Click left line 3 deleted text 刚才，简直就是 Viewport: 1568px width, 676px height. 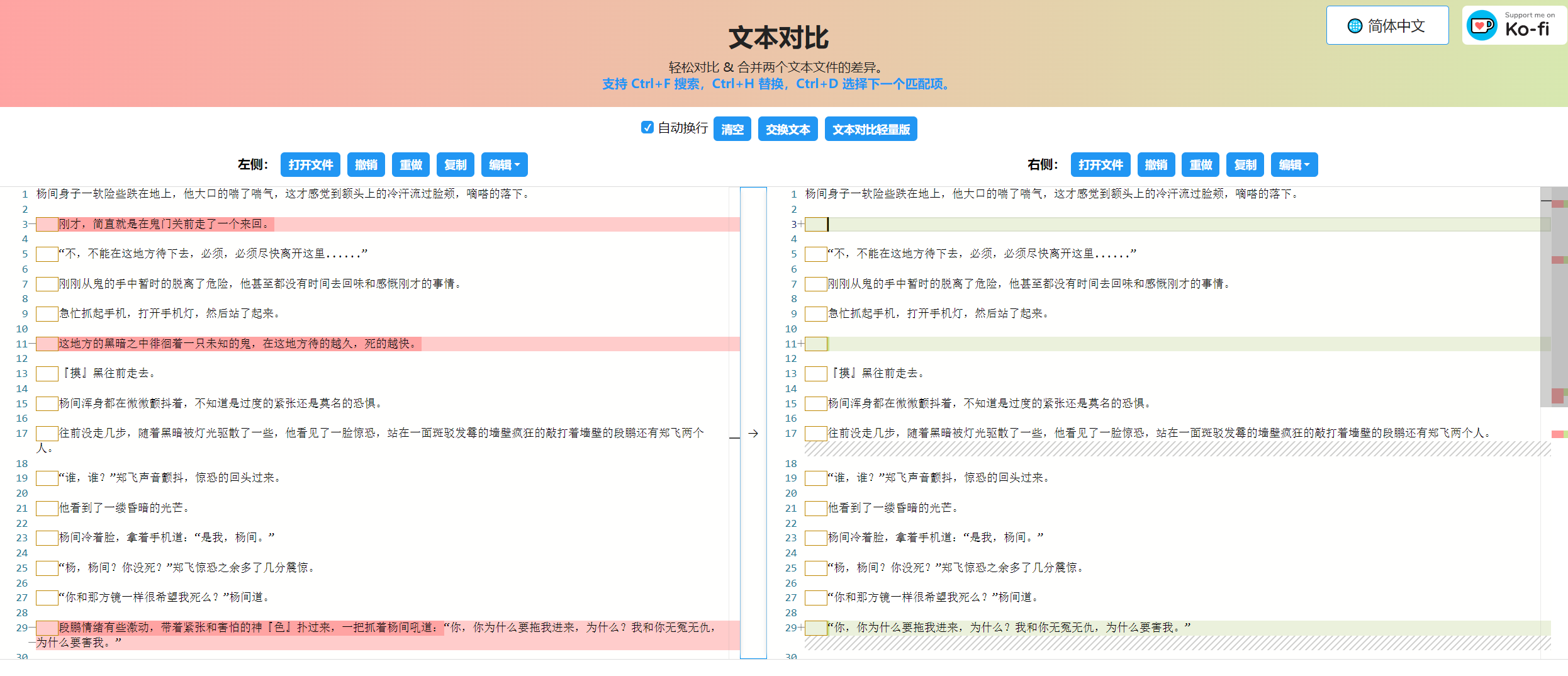tap(98, 224)
